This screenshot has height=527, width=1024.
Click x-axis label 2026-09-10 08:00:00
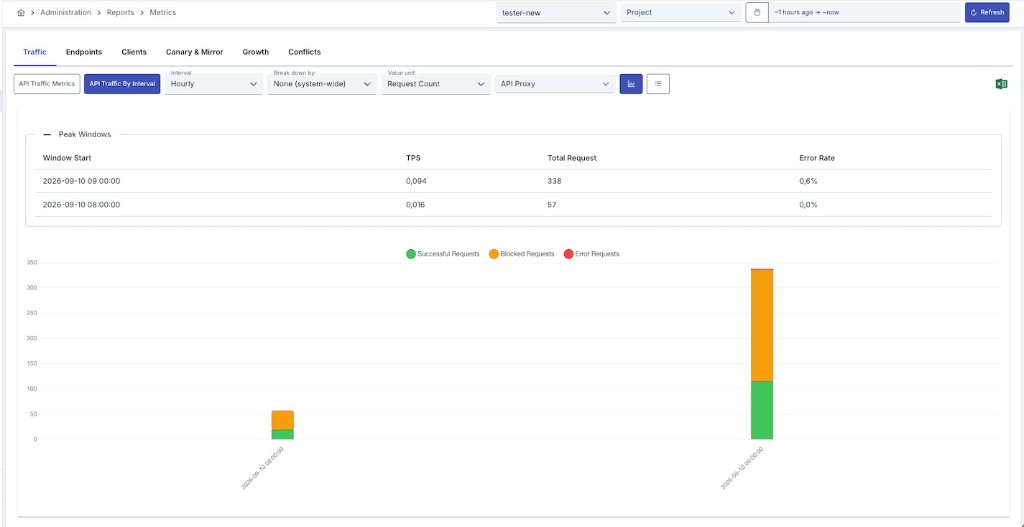(x=263, y=468)
